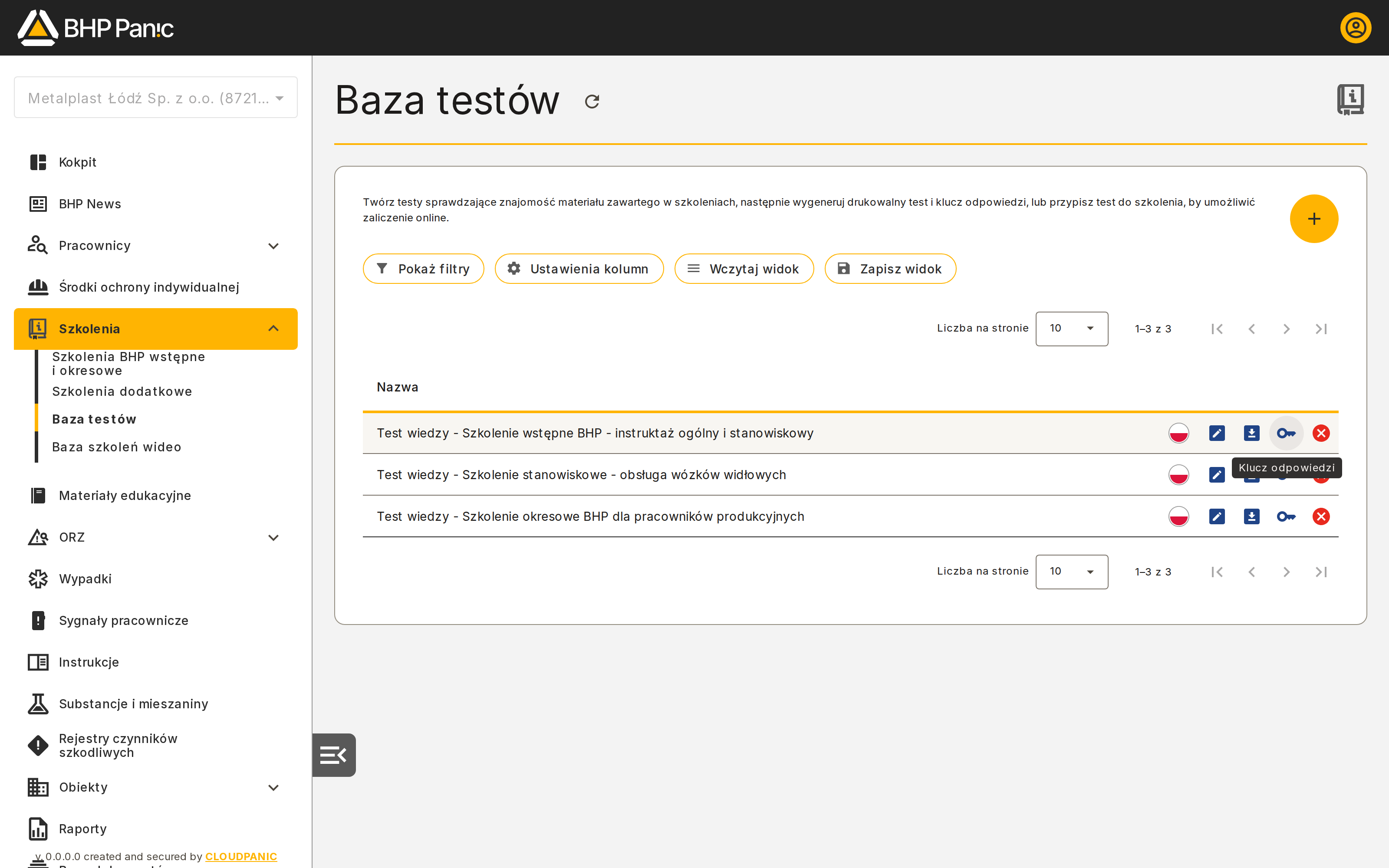Image resolution: width=1389 pixels, height=868 pixels.
Task: Open bottom Liczba na stronie dropdown
Action: tap(1072, 572)
